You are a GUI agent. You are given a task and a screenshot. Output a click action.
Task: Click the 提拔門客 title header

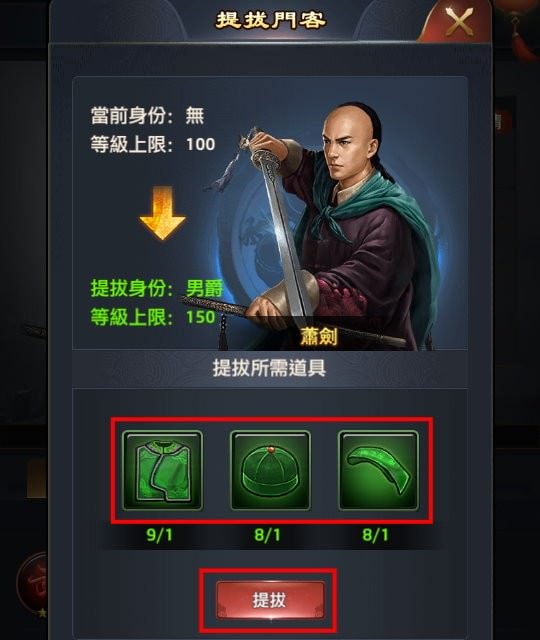coord(270,20)
